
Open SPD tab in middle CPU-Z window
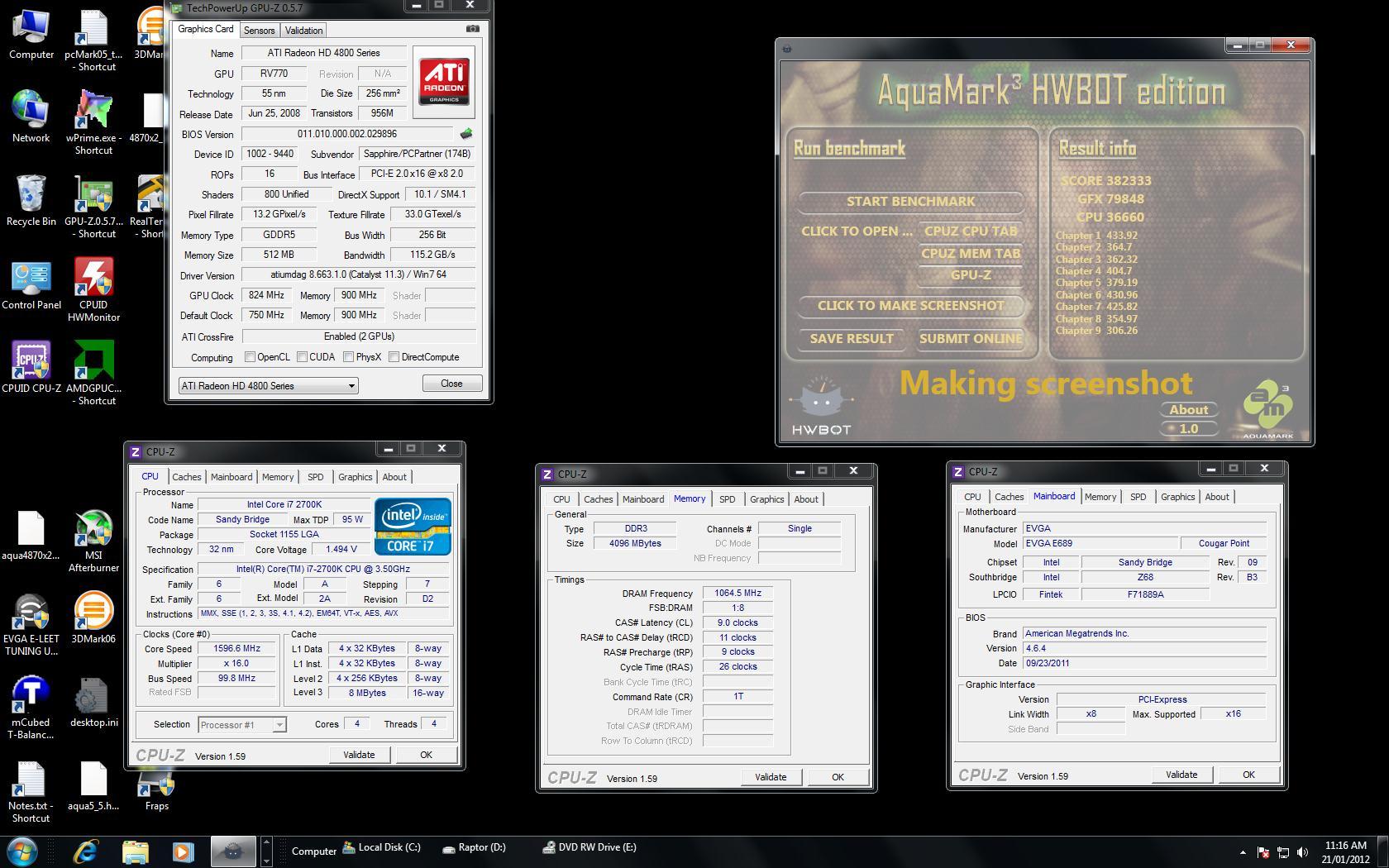point(727,499)
